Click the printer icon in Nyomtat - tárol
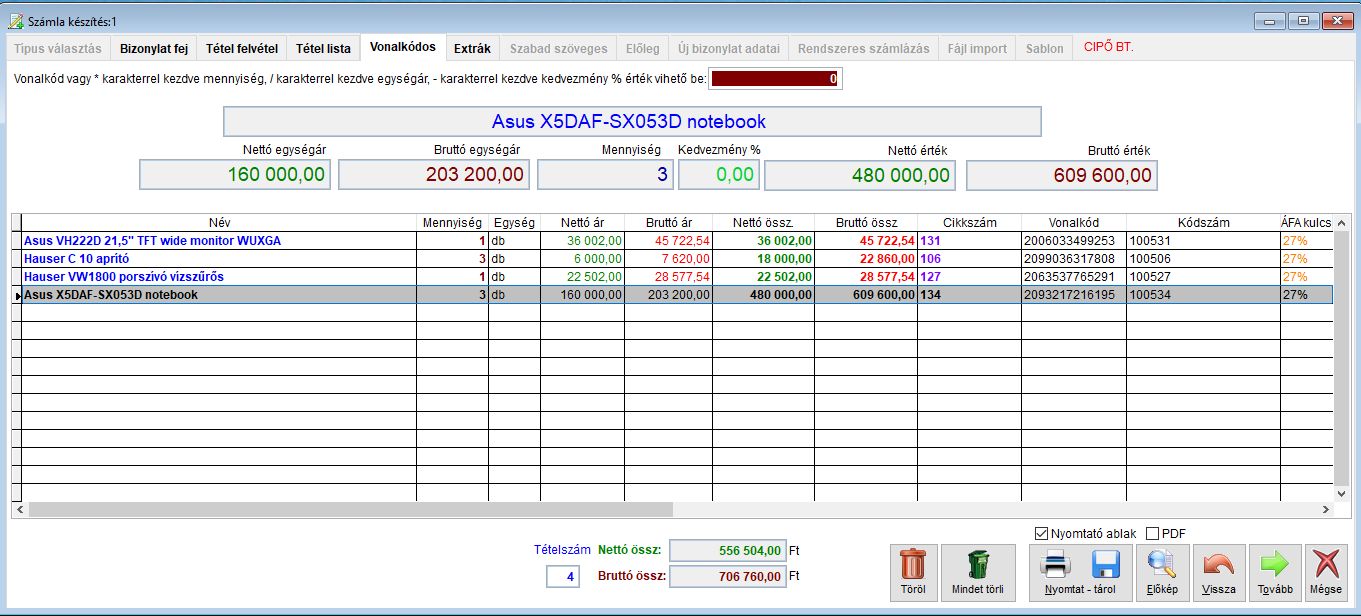 [x=1056, y=566]
